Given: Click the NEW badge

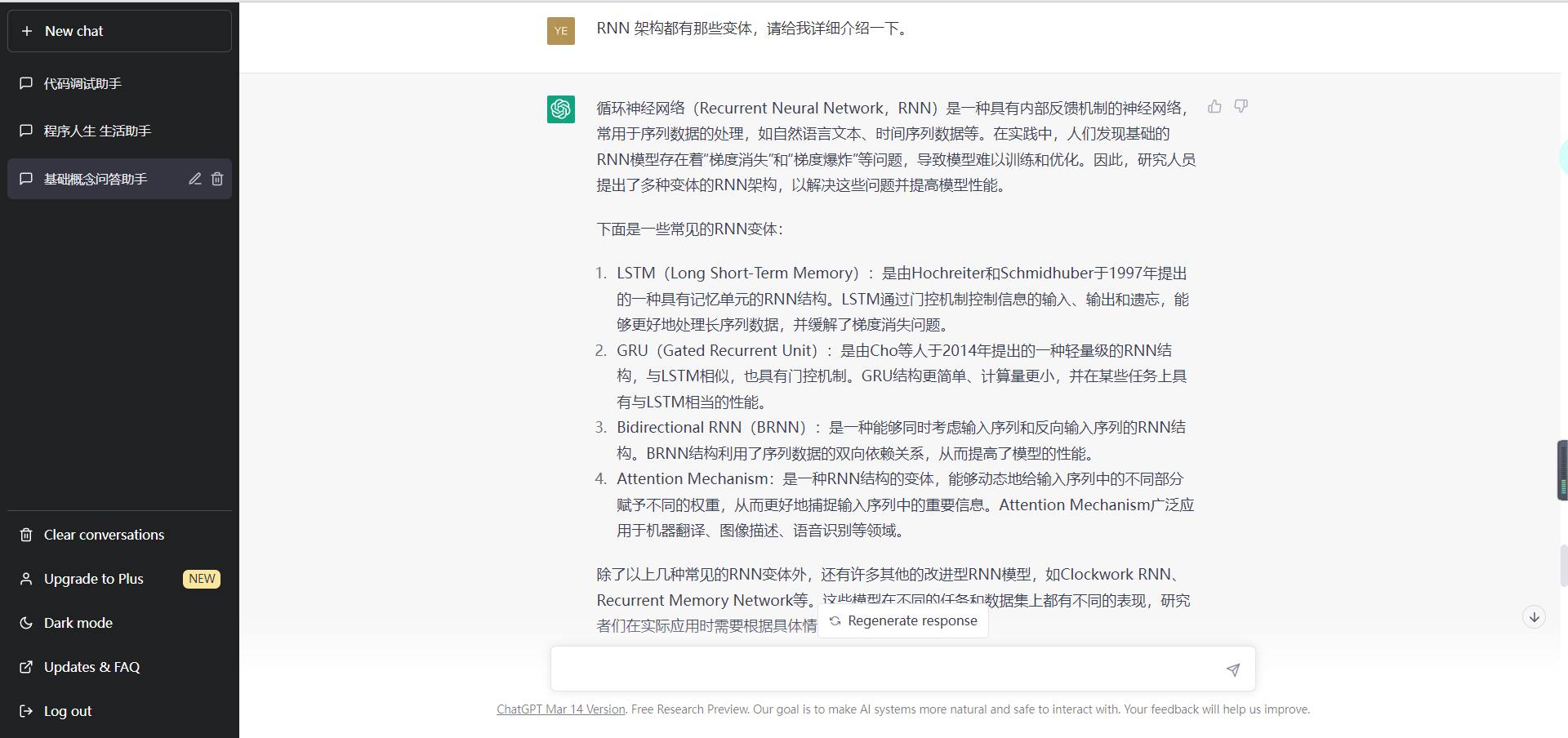Looking at the screenshot, I should pyautogui.click(x=202, y=579).
